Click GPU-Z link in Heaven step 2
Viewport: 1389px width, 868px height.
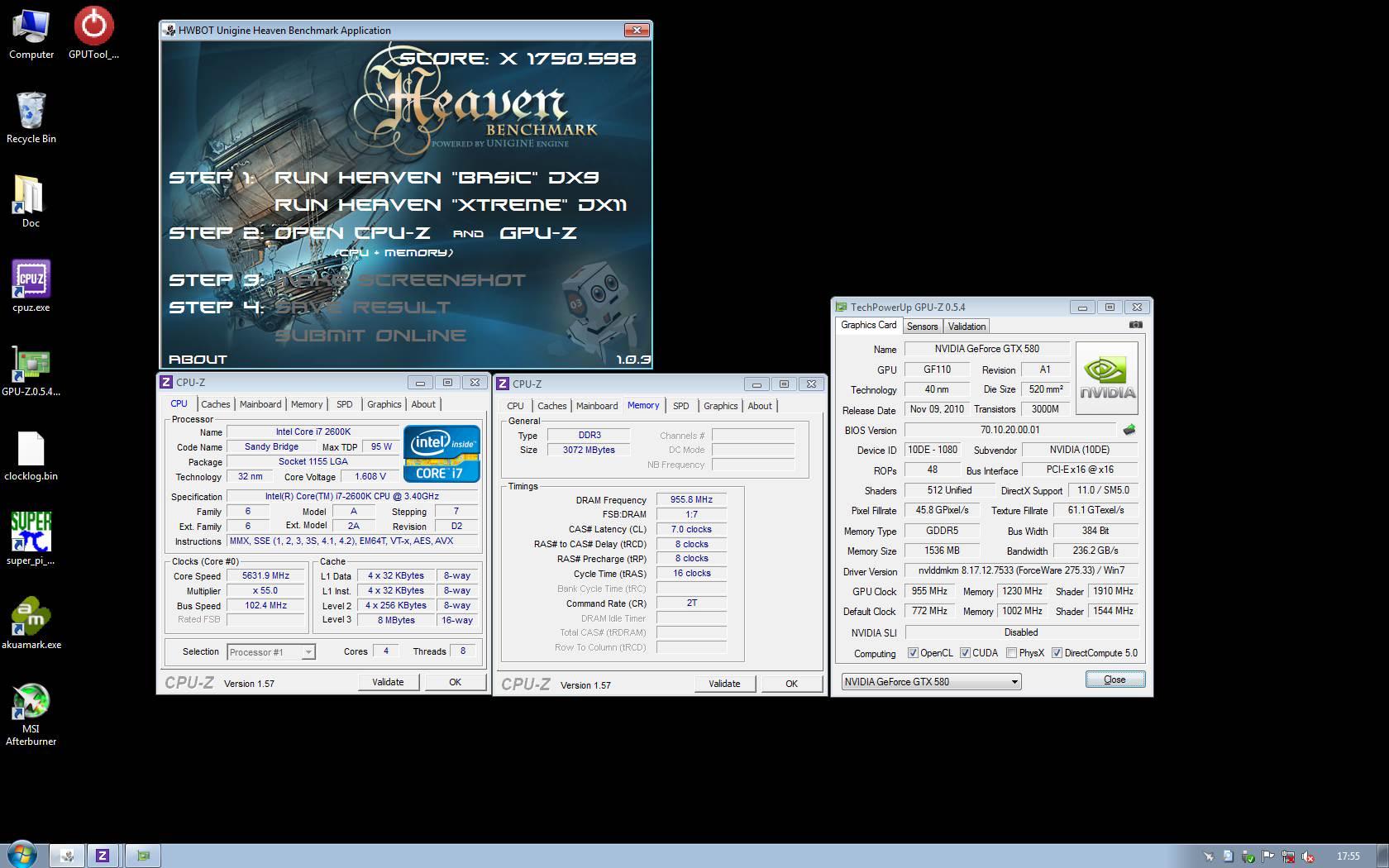coord(538,233)
